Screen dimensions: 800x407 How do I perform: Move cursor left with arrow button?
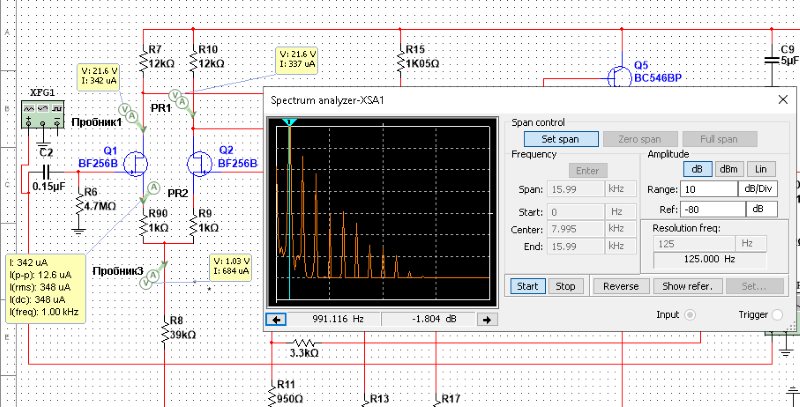click(x=276, y=319)
